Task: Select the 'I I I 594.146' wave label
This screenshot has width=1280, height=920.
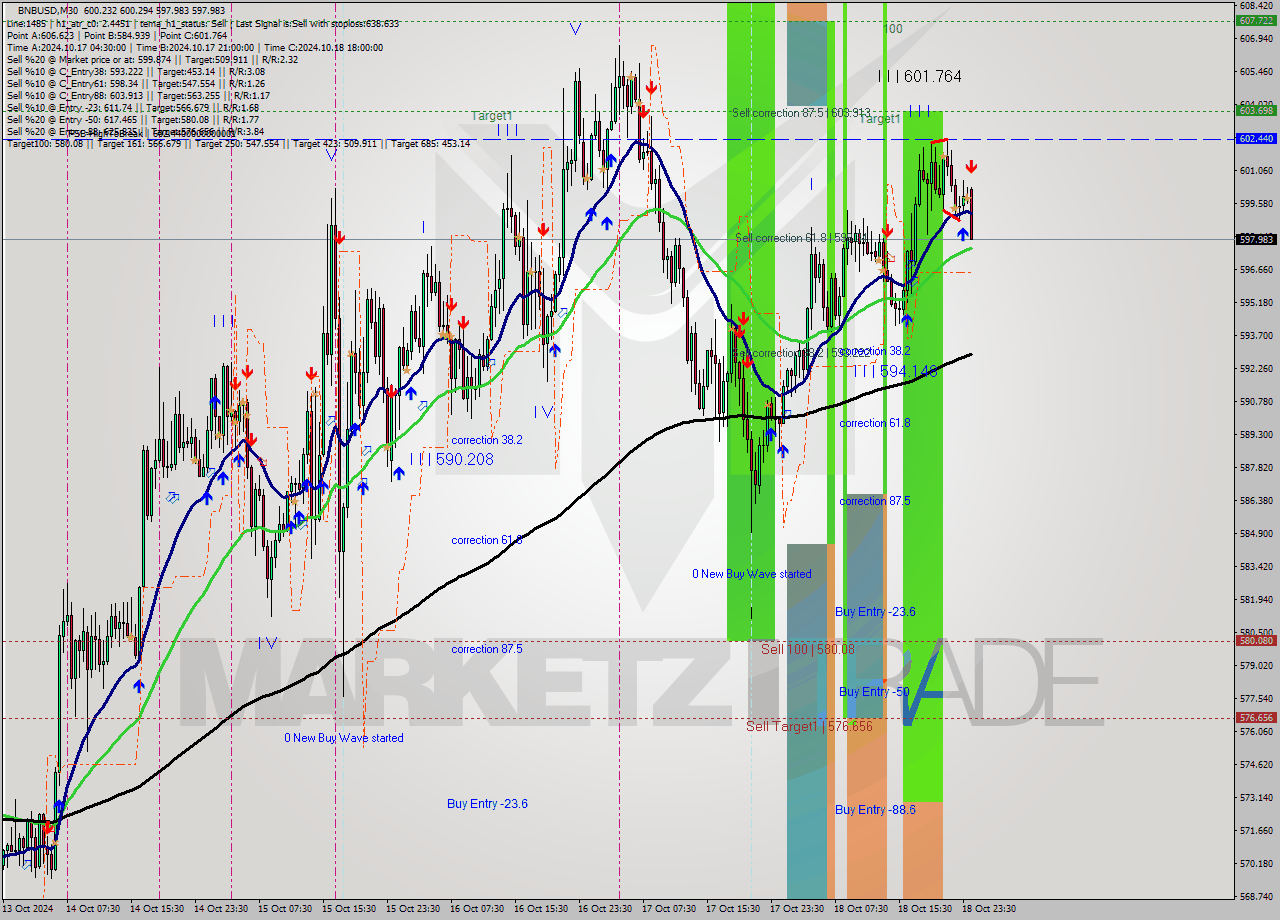Action: [895, 371]
